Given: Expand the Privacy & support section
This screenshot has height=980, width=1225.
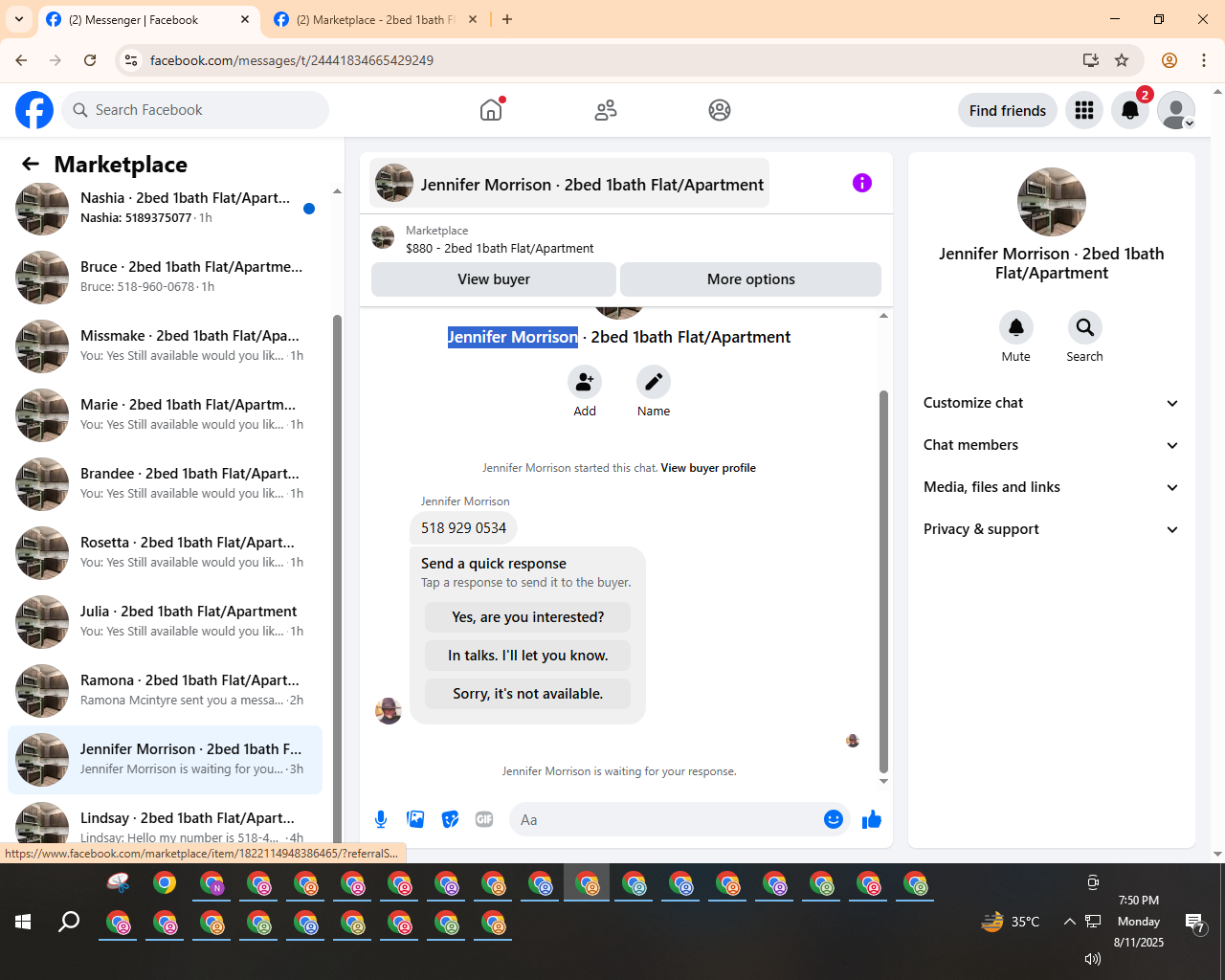Looking at the screenshot, I should pyautogui.click(x=1051, y=529).
